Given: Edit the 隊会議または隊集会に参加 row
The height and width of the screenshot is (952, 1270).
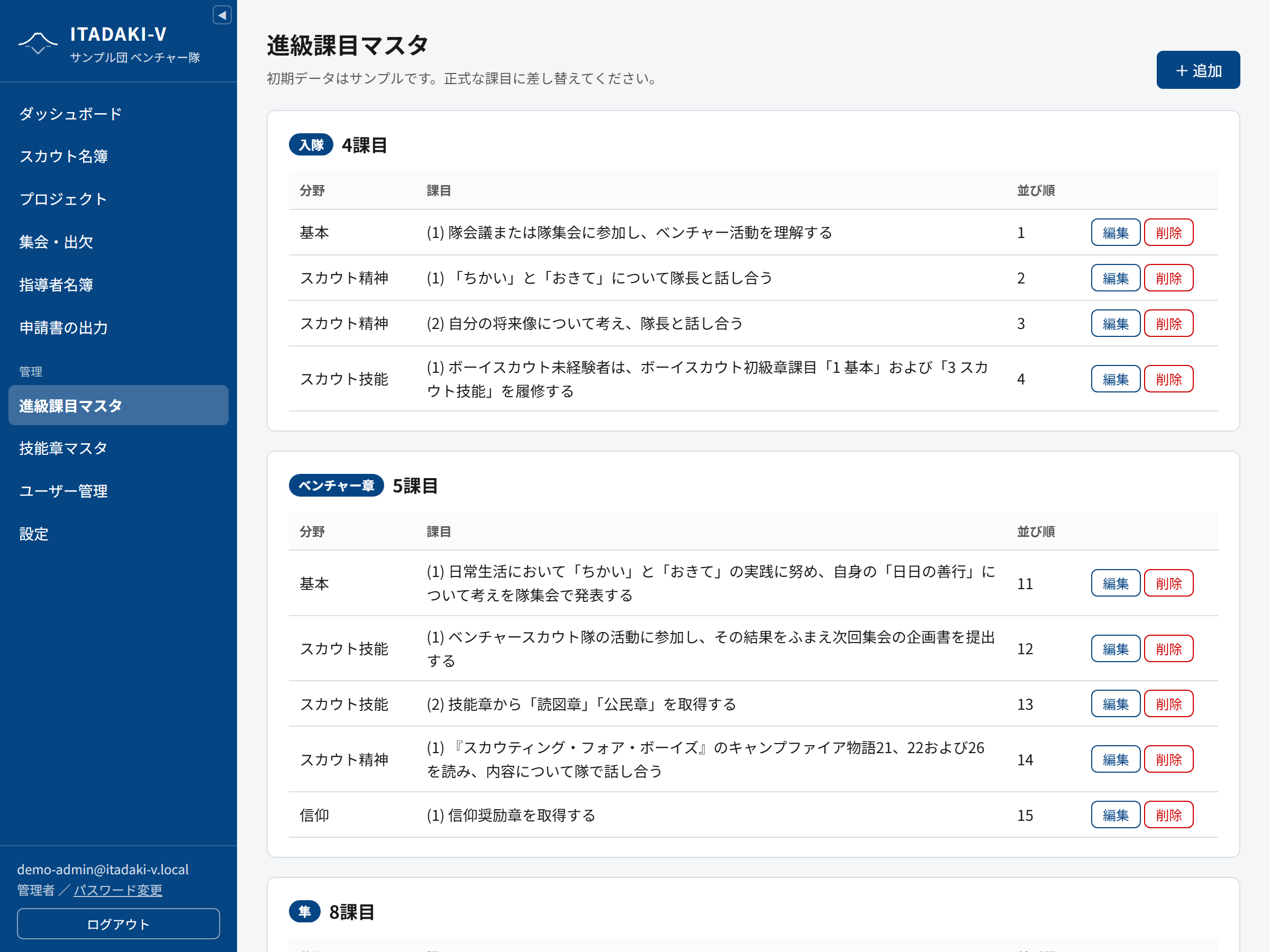Looking at the screenshot, I should [x=1115, y=233].
